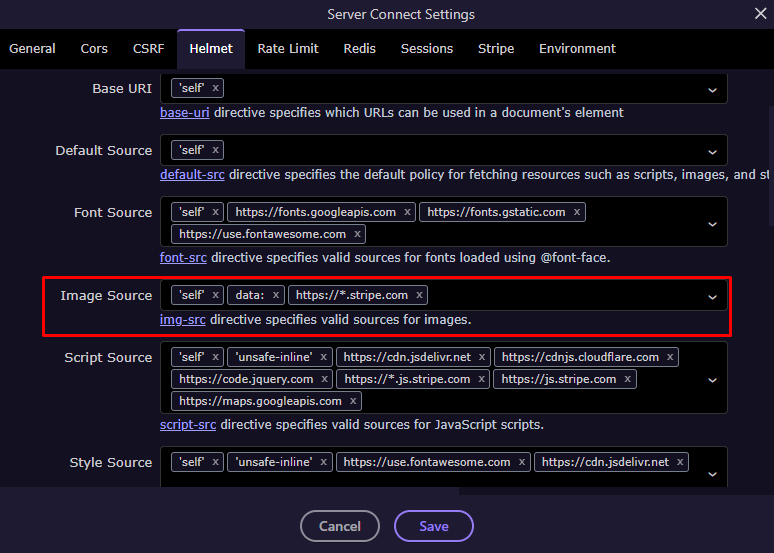
Task: Switch to the Cors tab
Action: [95, 48]
